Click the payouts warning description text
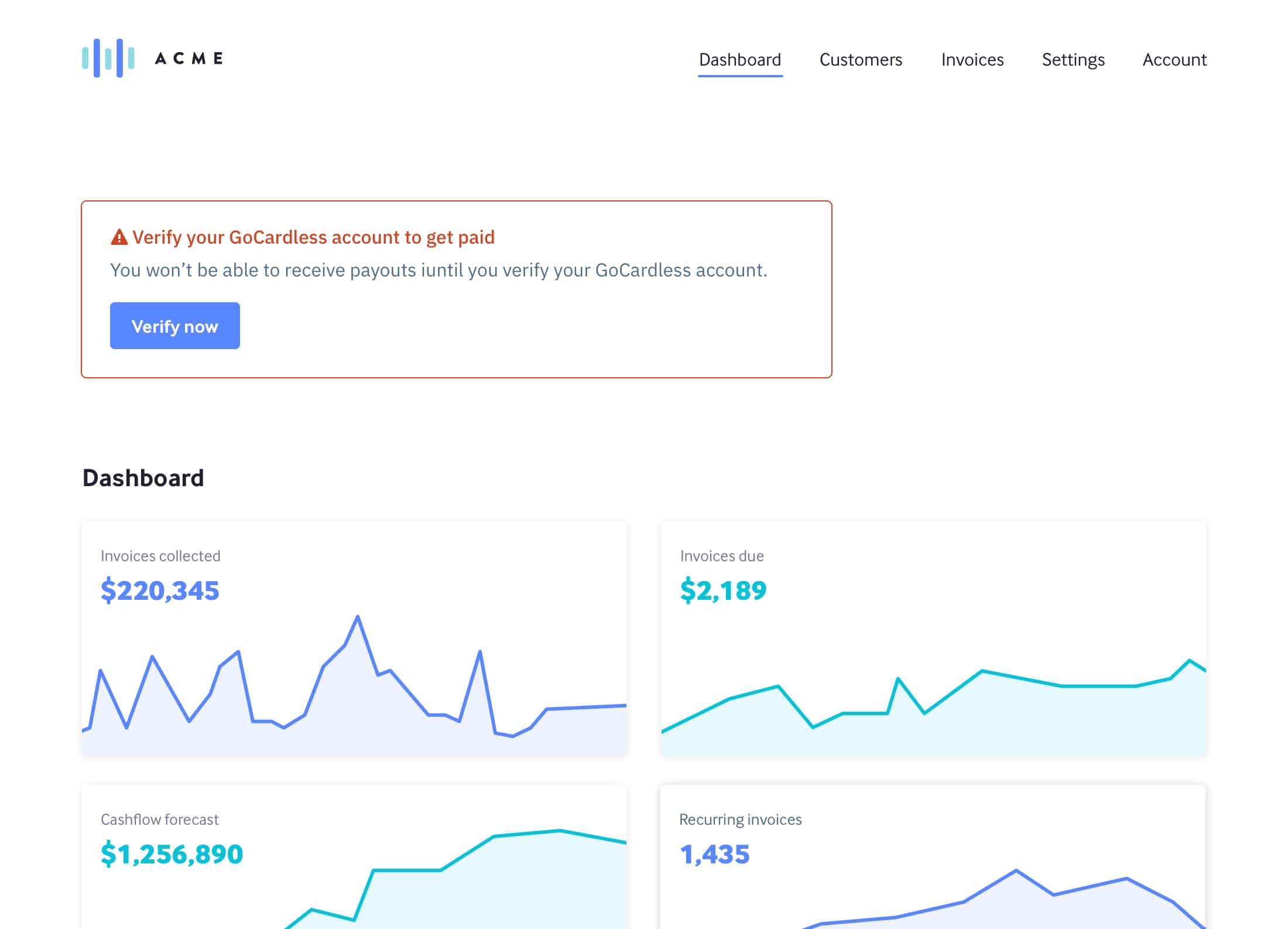Image resolution: width=1288 pixels, height=929 pixels. coord(439,270)
